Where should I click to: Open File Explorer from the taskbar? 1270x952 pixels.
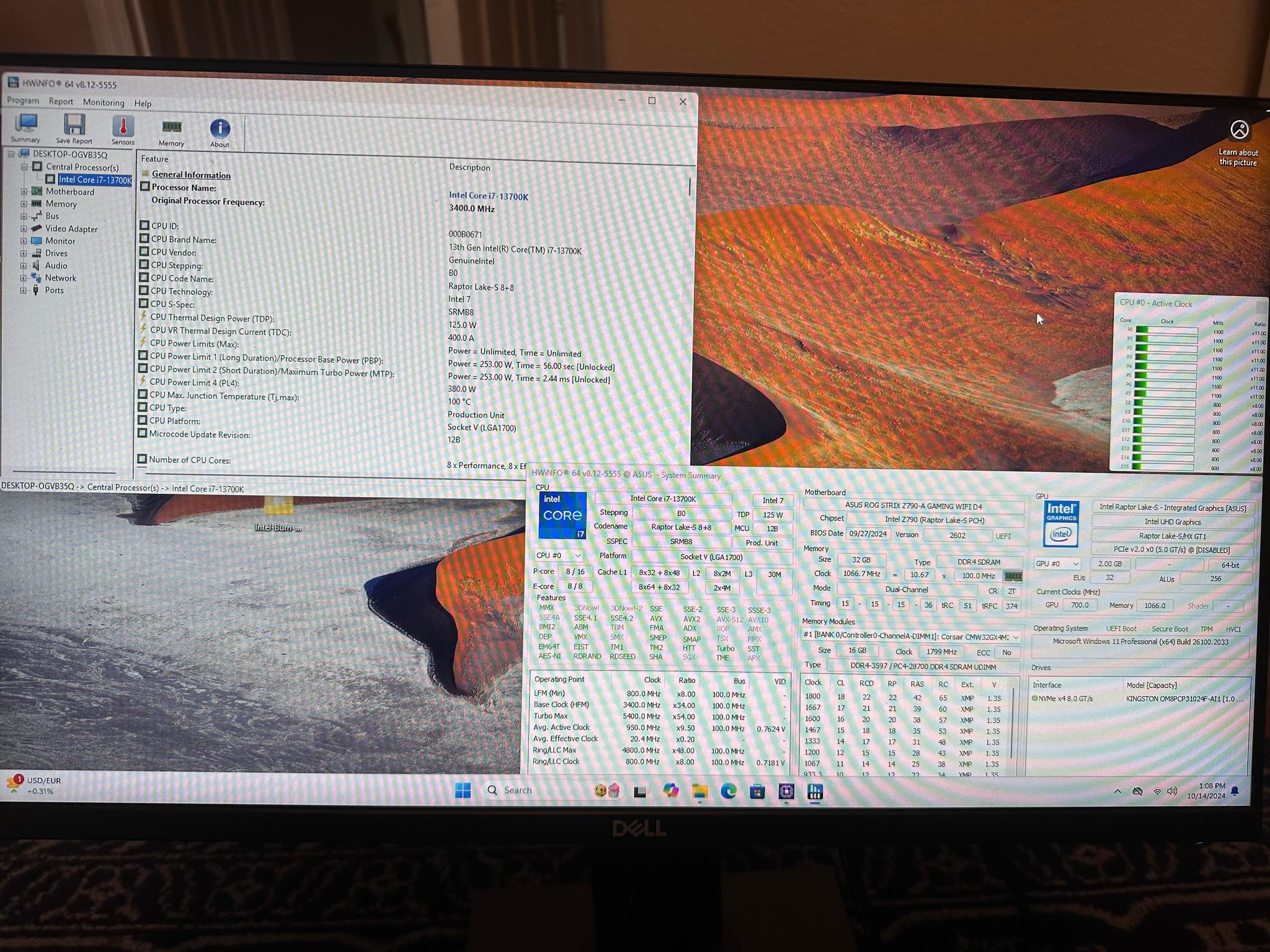699,791
